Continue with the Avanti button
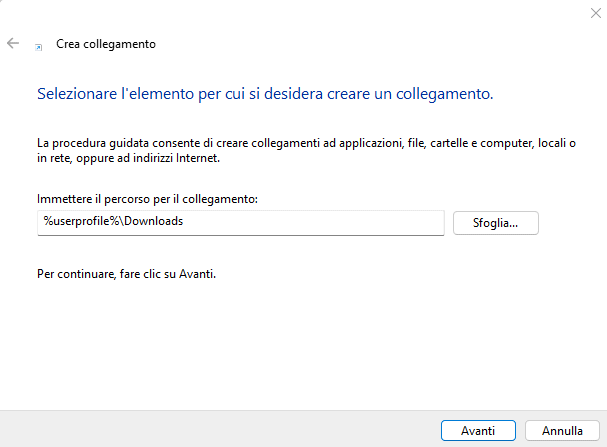 478,430
